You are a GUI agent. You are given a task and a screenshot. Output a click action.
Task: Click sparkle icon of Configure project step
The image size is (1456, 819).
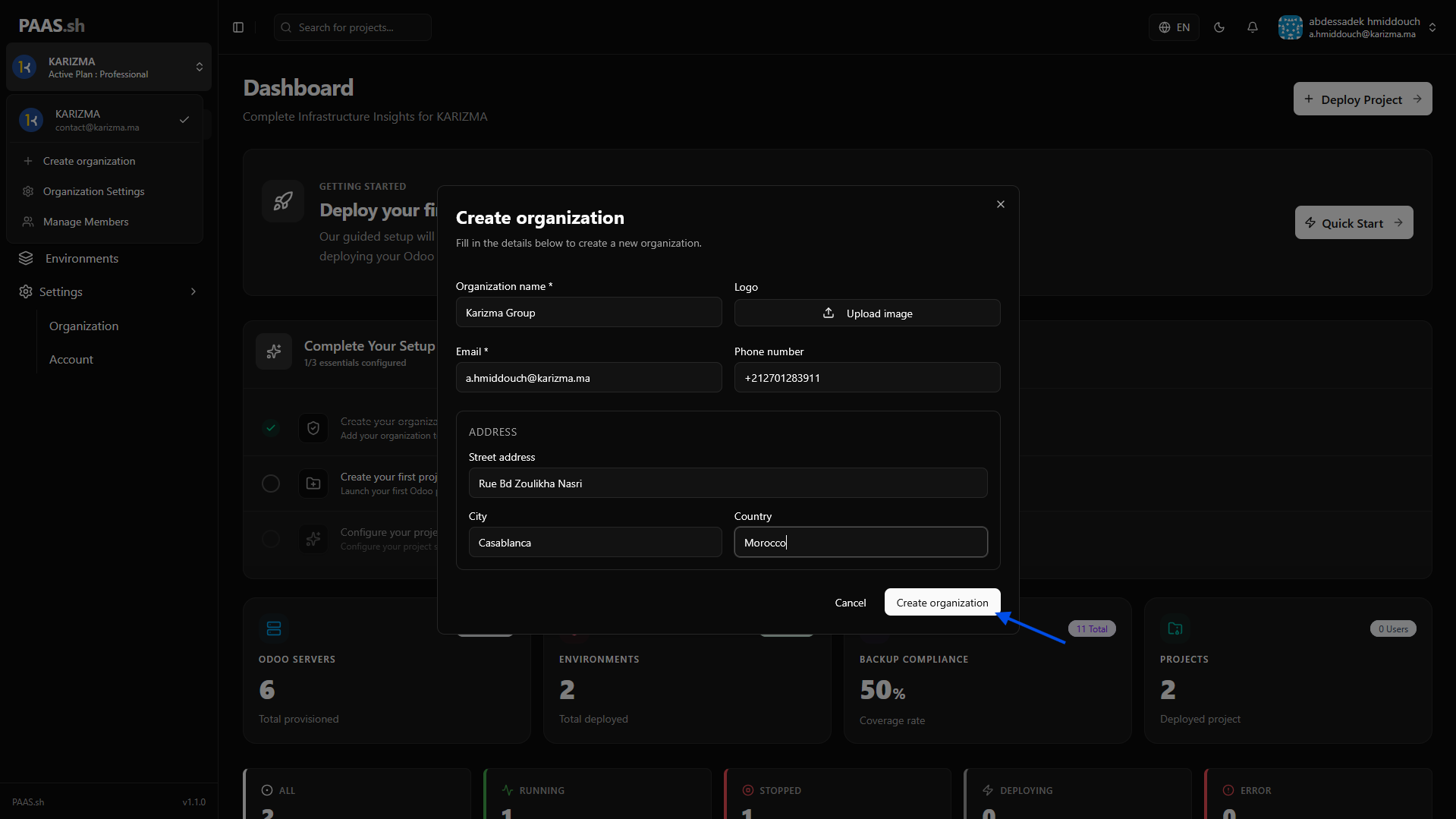point(313,539)
